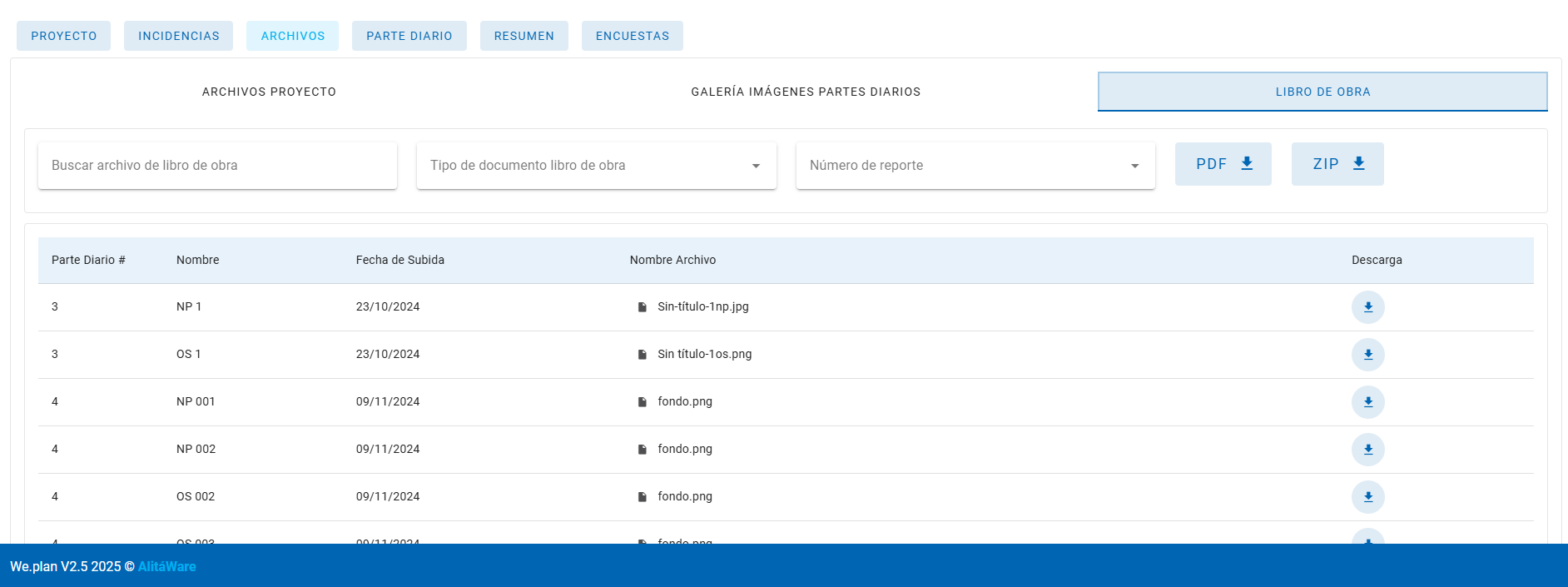Screen dimensions: 1568x587
Task: Click the Fecha de Subida column header
Action: (x=400, y=260)
